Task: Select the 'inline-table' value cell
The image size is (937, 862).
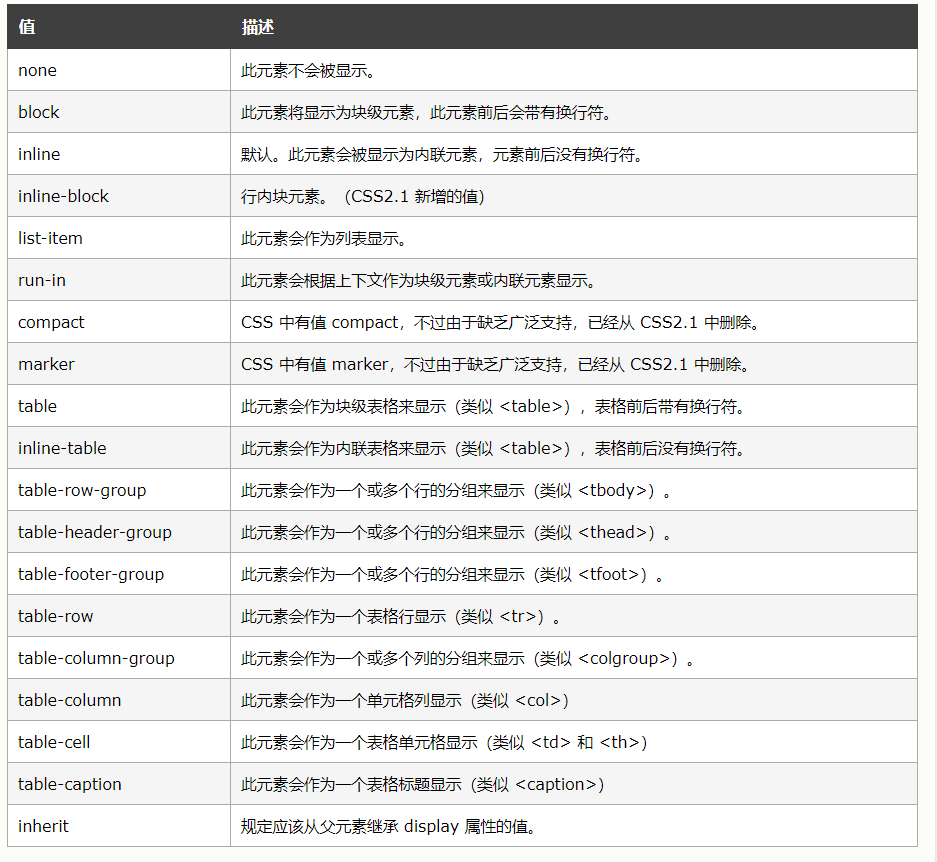Action: tap(119, 448)
